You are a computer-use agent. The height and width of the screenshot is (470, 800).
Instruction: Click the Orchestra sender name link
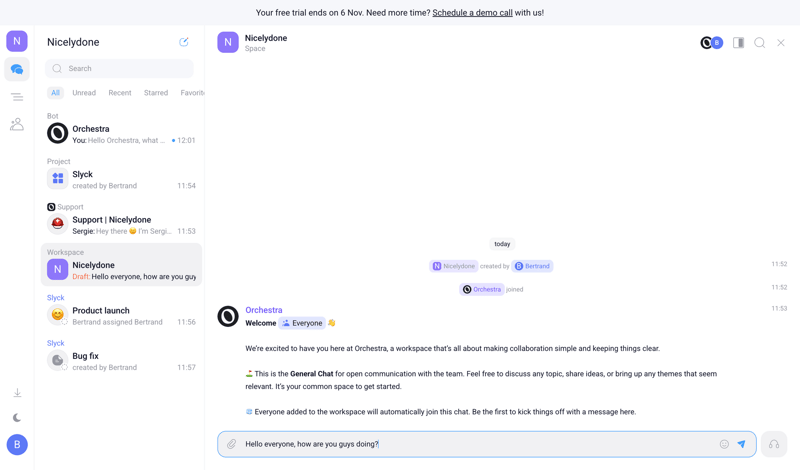pos(264,310)
